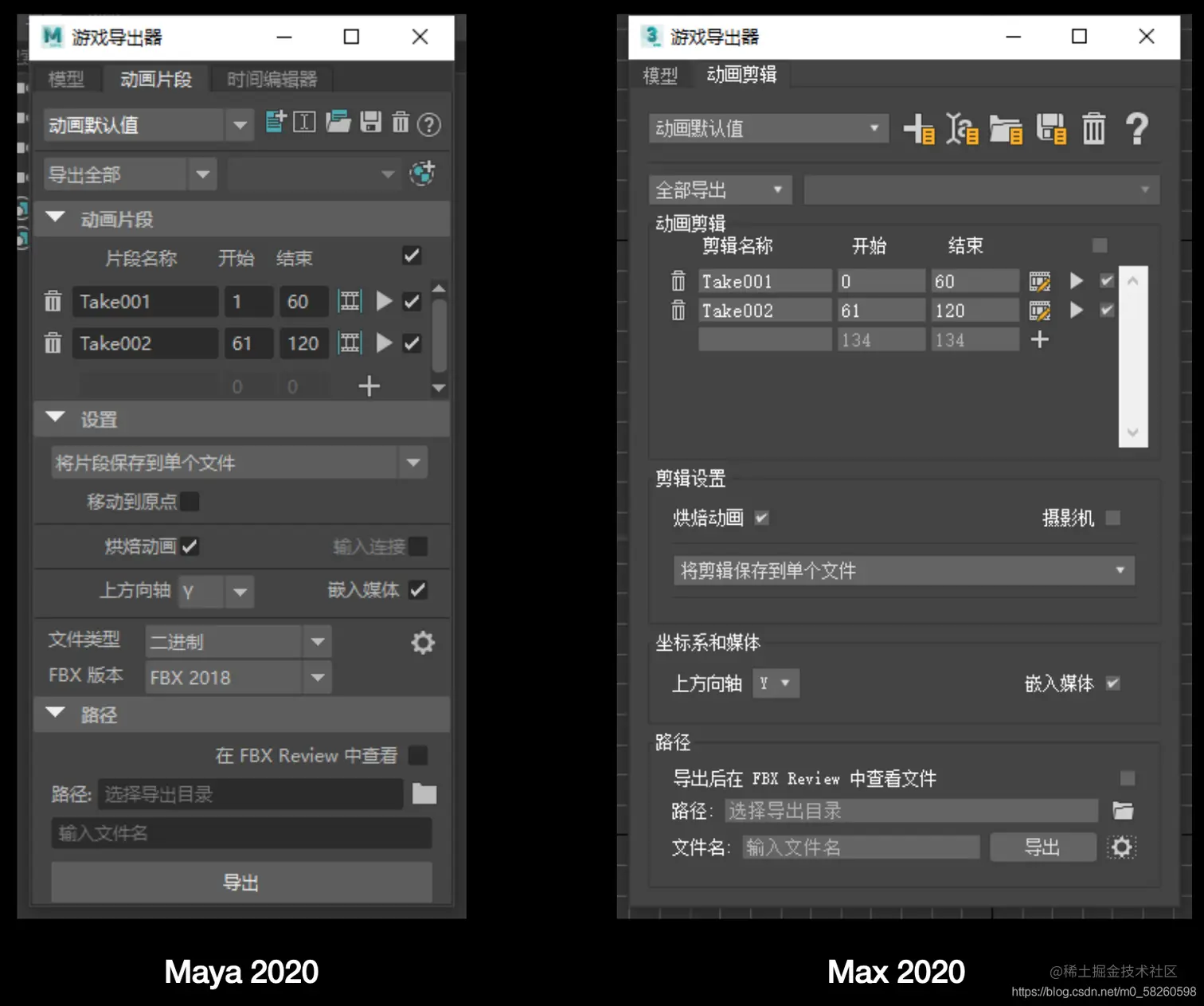The width and height of the screenshot is (1204, 1006).
Task: Open 导出全部 dropdown in Maya
Action: 131,174
